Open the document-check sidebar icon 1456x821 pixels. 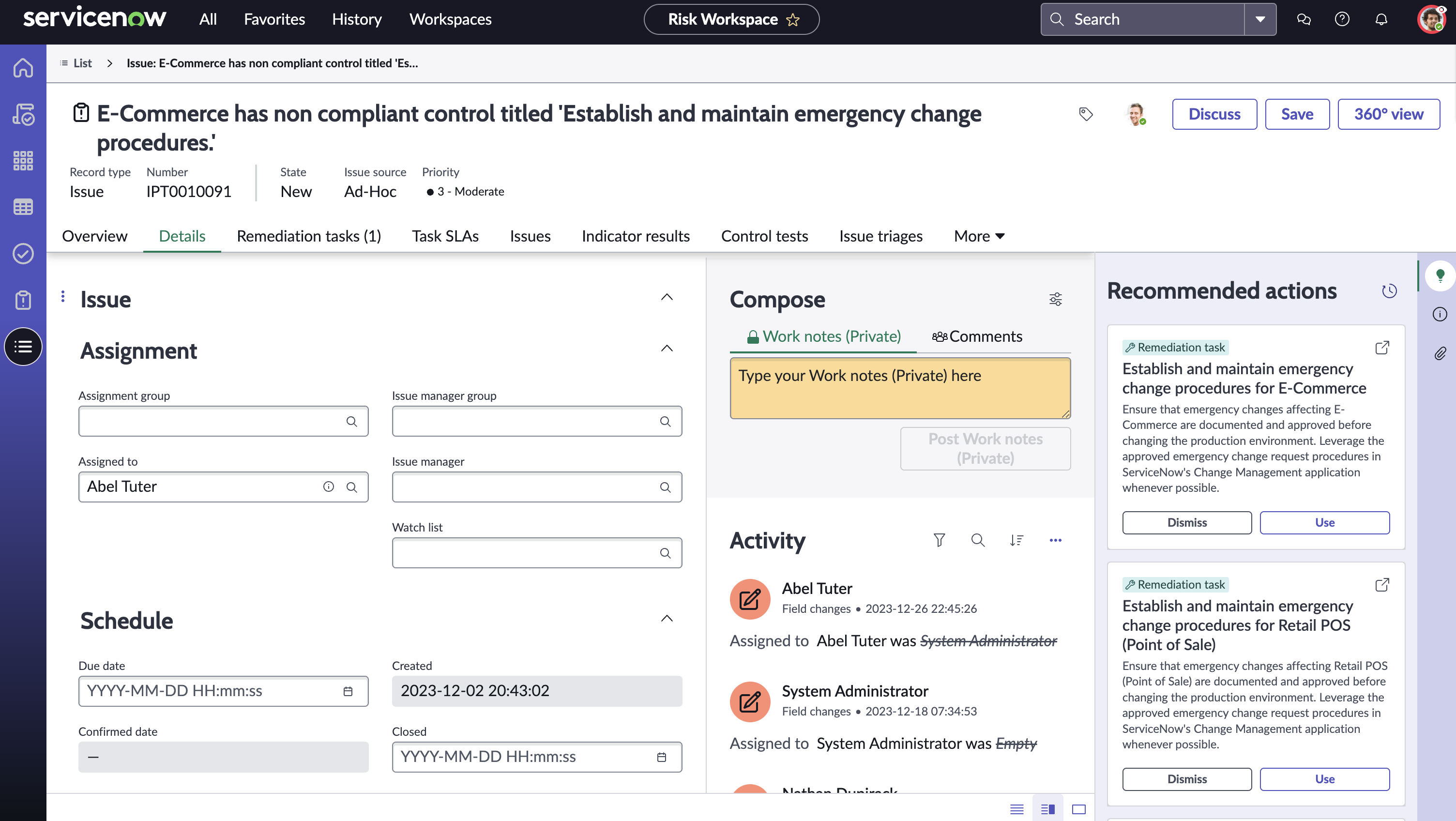[x=23, y=114]
